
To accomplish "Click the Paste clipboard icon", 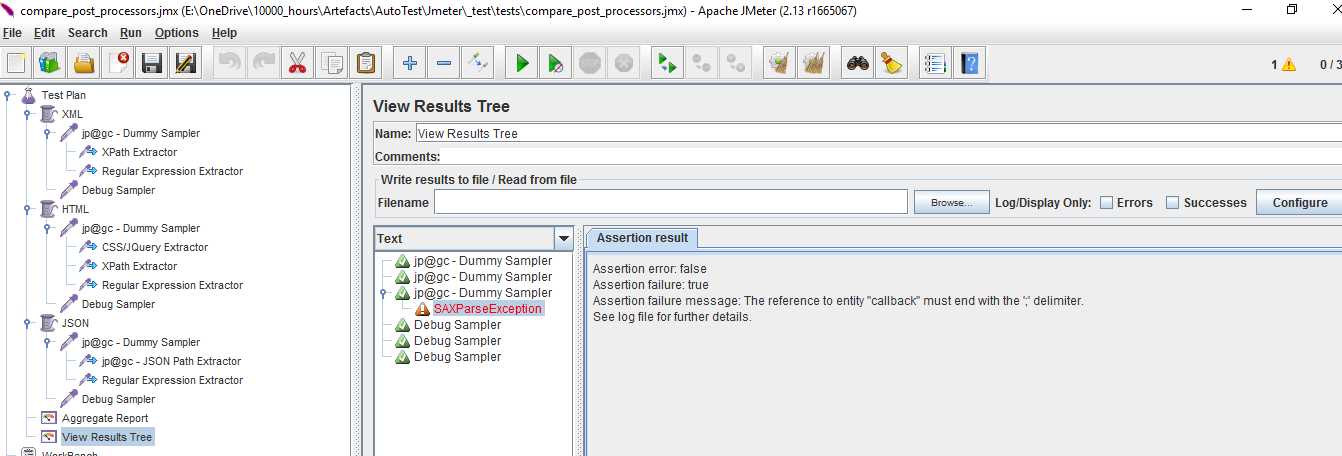I will (x=365, y=63).
